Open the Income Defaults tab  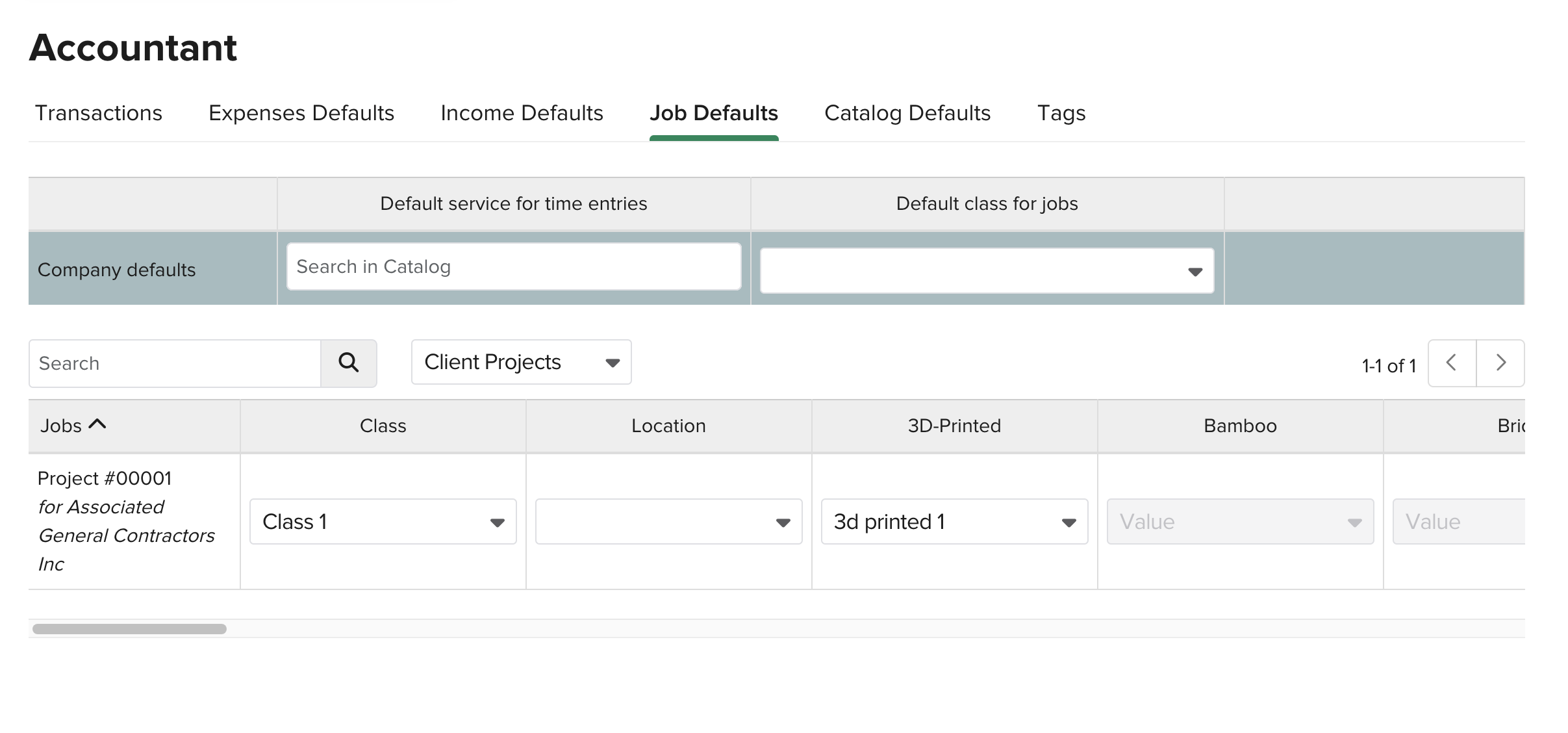point(522,113)
